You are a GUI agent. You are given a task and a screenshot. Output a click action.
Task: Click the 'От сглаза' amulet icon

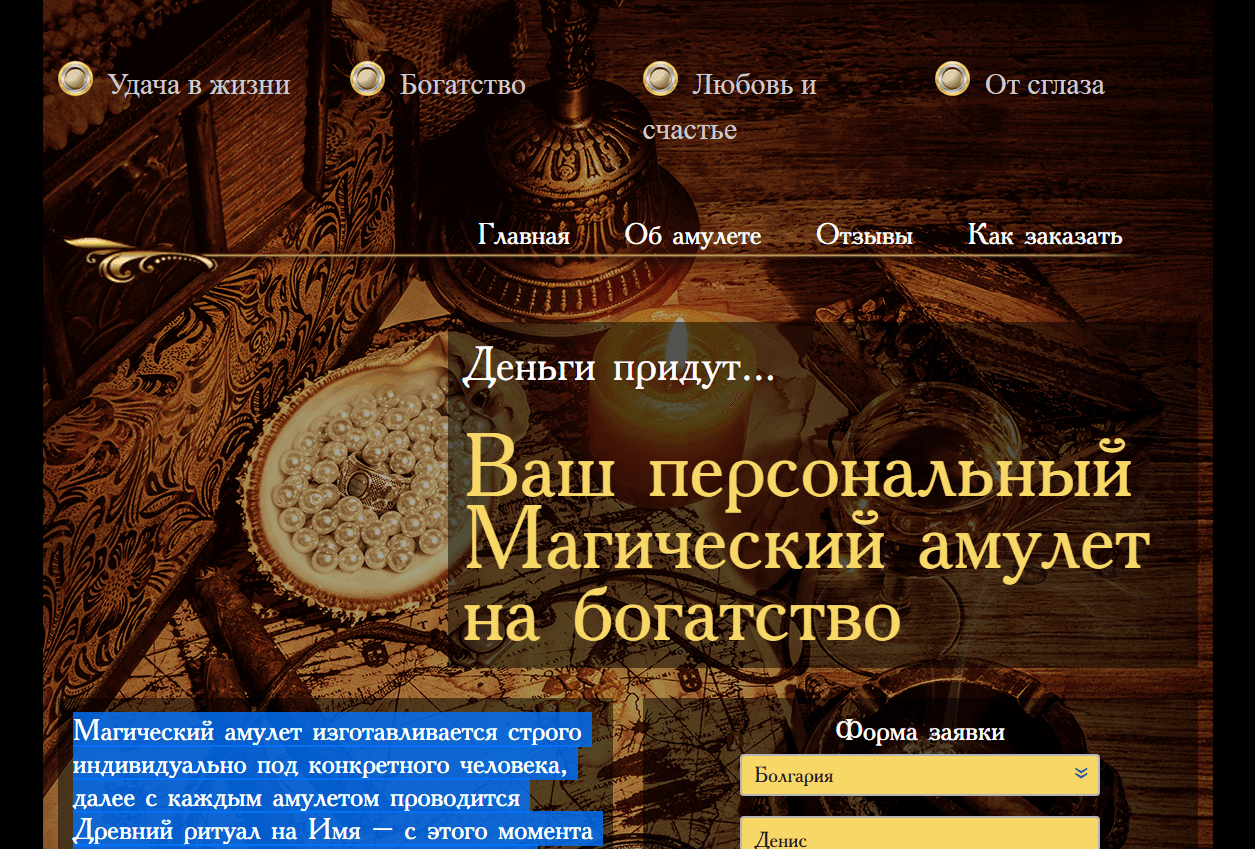point(951,79)
